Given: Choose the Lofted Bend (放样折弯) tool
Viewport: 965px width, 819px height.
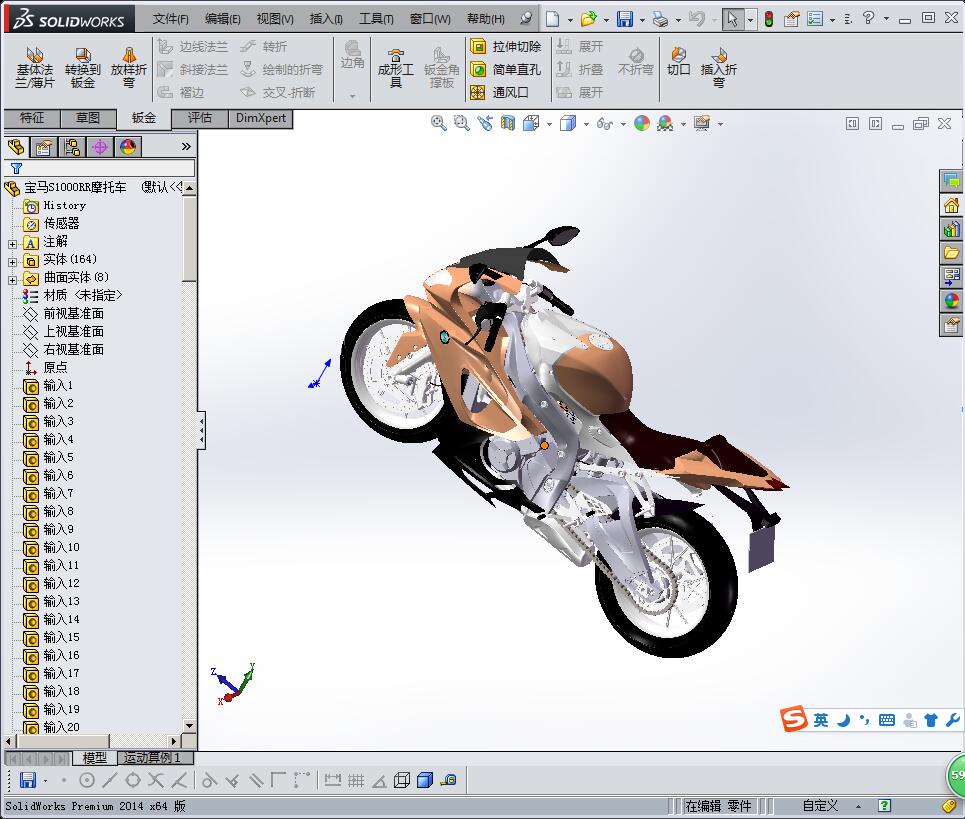Looking at the screenshot, I should point(129,68).
